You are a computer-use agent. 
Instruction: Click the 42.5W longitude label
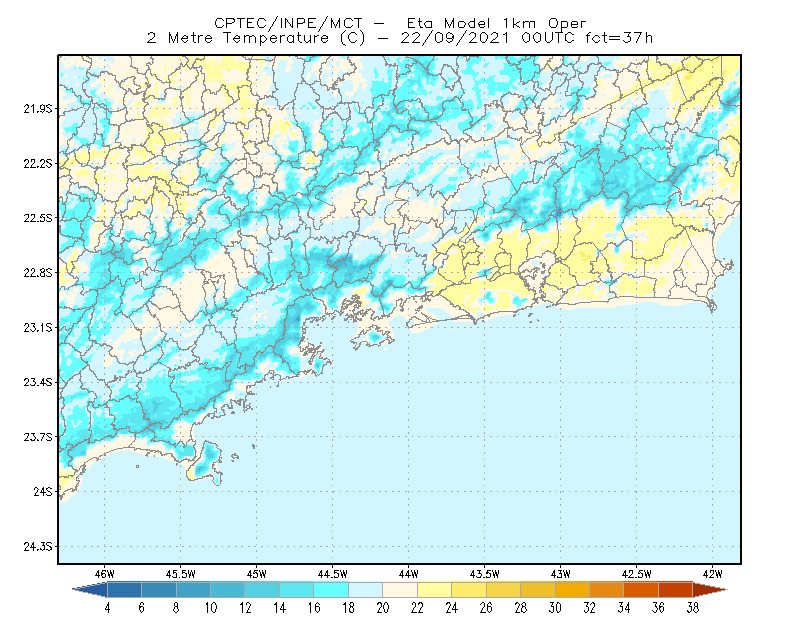[637, 574]
